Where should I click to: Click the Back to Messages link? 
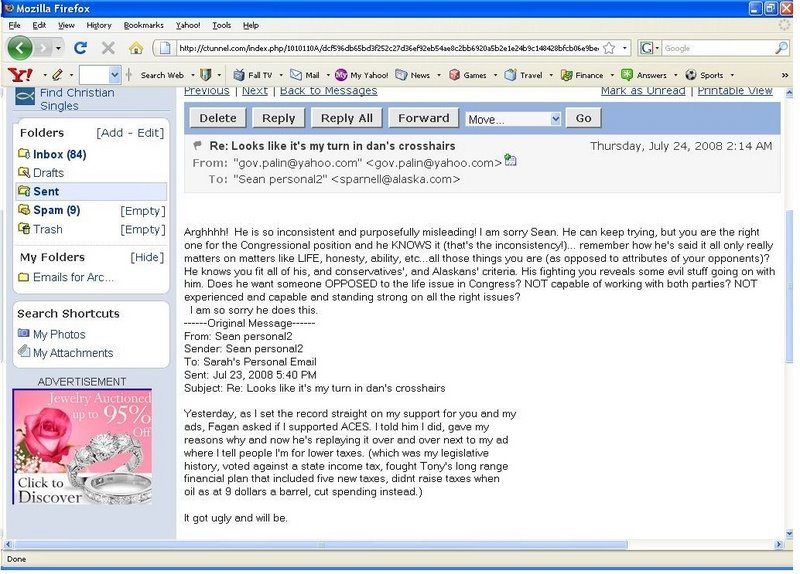(329, 91)
